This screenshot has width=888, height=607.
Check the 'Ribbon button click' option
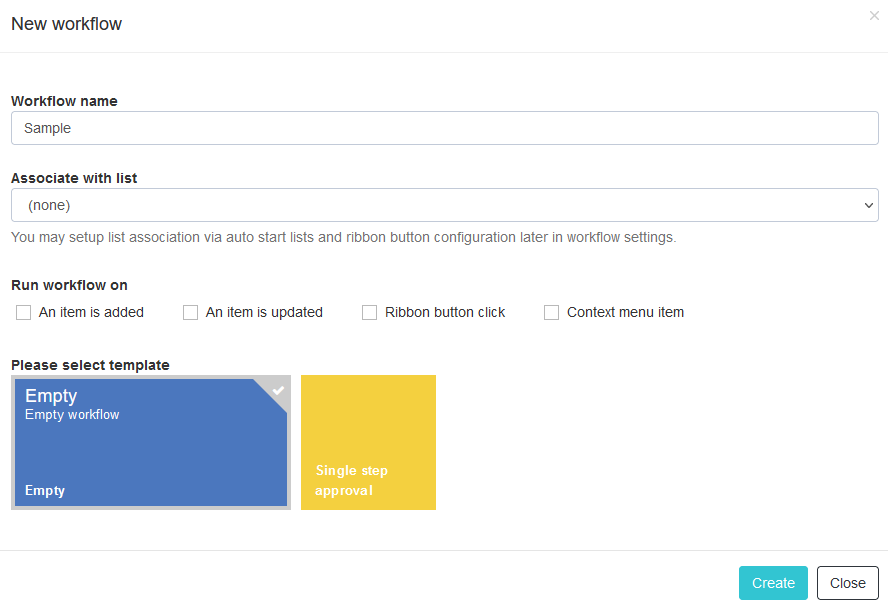tap(369, 313)
